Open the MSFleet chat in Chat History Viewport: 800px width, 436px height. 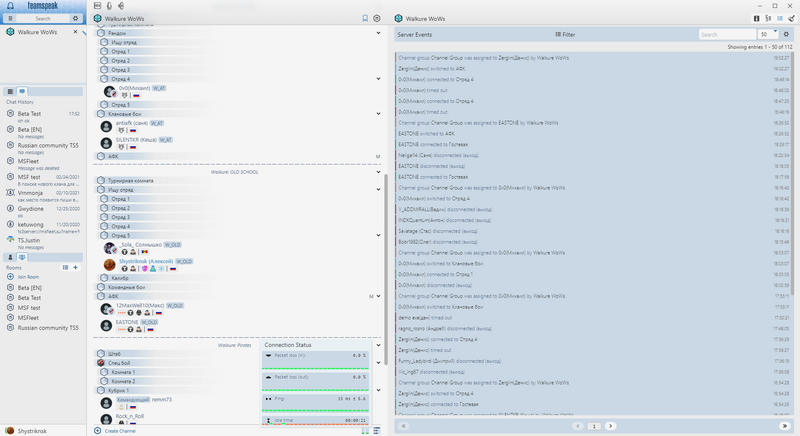point(43,164)
